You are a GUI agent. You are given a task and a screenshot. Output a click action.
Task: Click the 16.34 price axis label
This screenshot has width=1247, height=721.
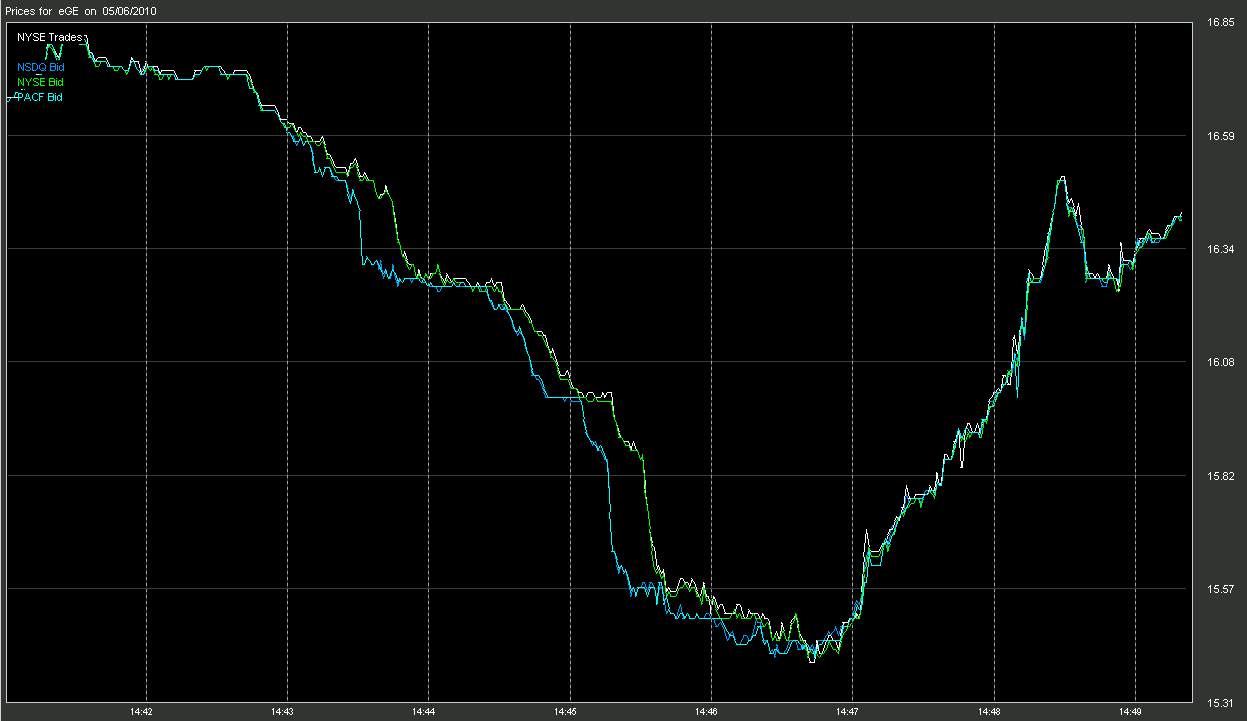point(1219,249)
